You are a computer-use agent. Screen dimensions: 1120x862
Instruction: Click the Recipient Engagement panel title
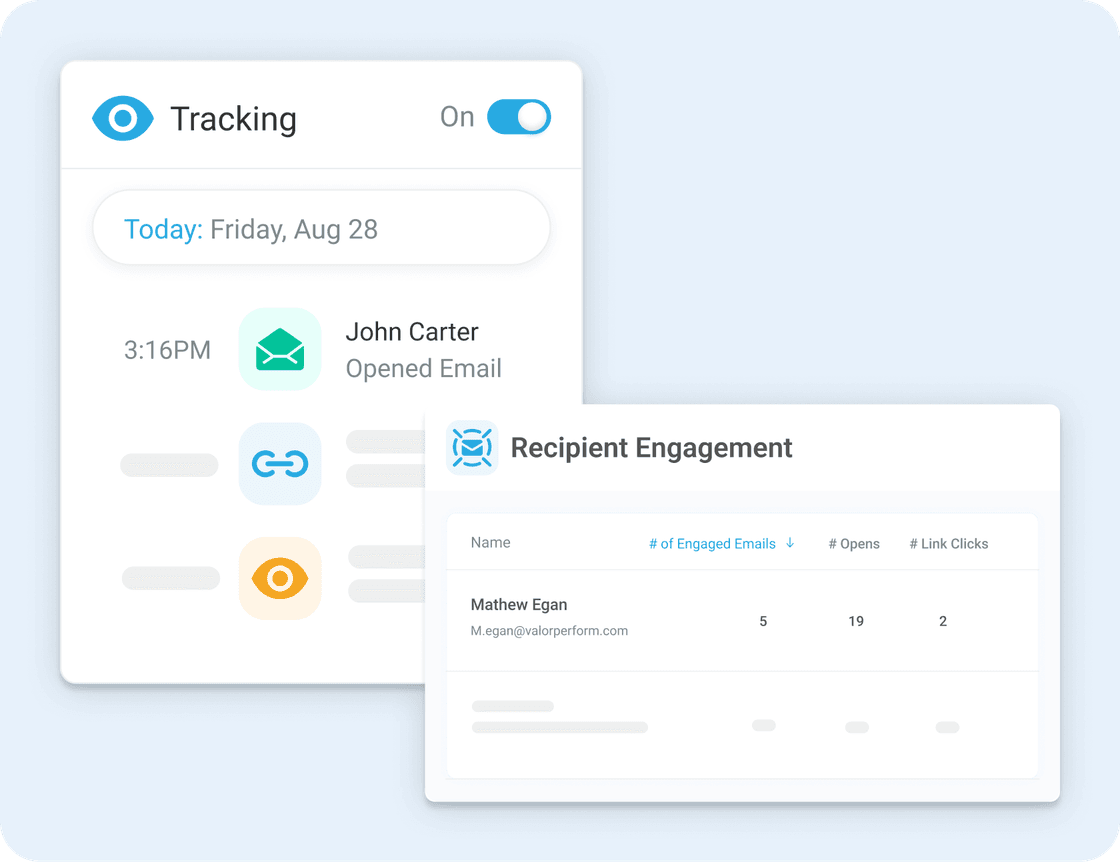click(651, 448)
